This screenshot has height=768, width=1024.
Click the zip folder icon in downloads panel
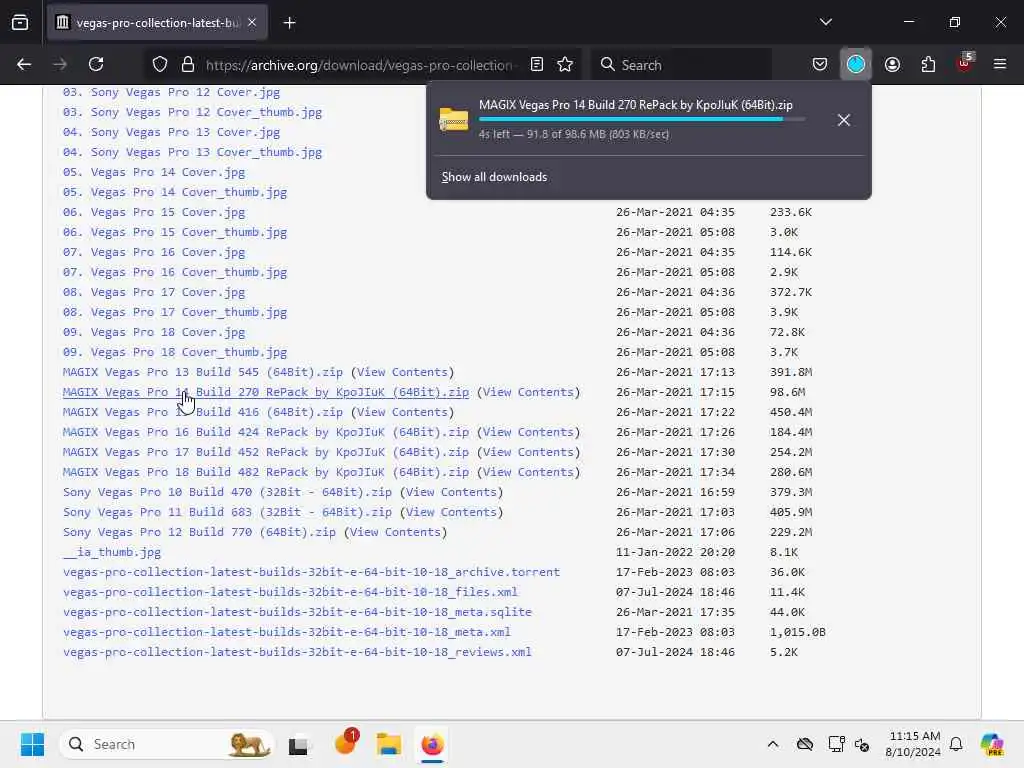pyautogui.click(x=454, y=119)
